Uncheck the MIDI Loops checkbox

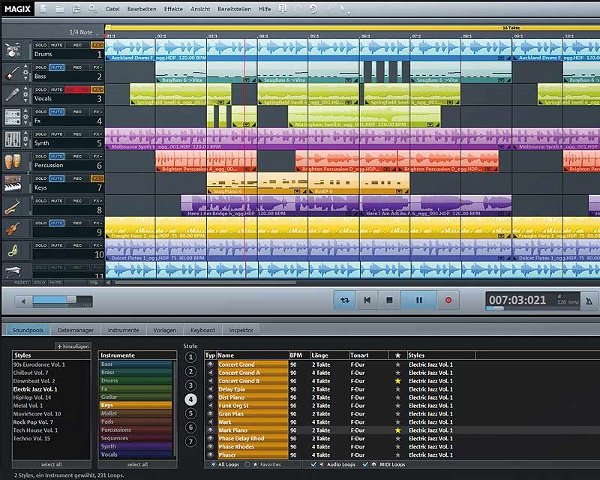coord(365,464)
